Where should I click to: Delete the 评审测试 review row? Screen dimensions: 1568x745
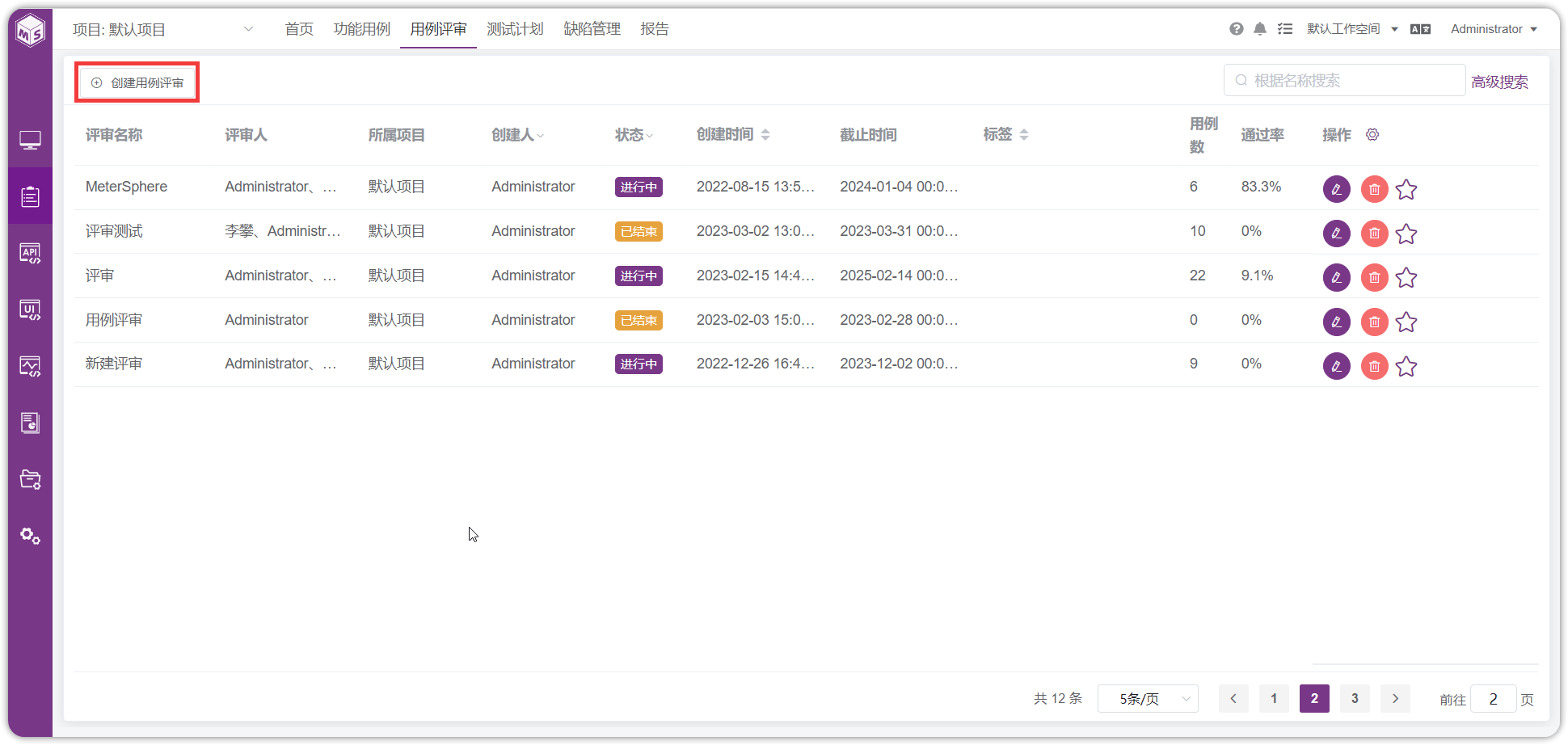point(1374,234)
